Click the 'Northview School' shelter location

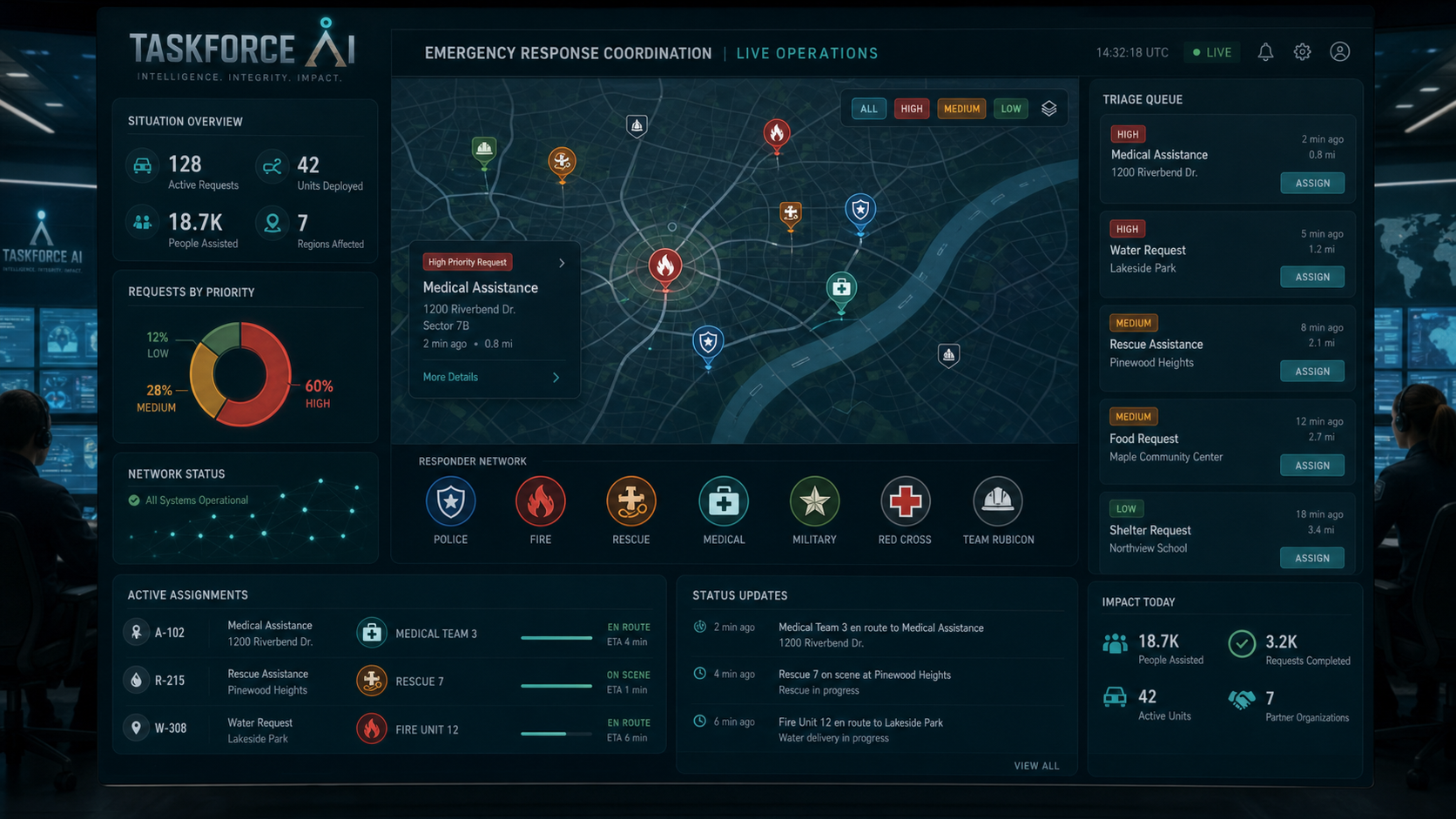(x=1148, y=548)
